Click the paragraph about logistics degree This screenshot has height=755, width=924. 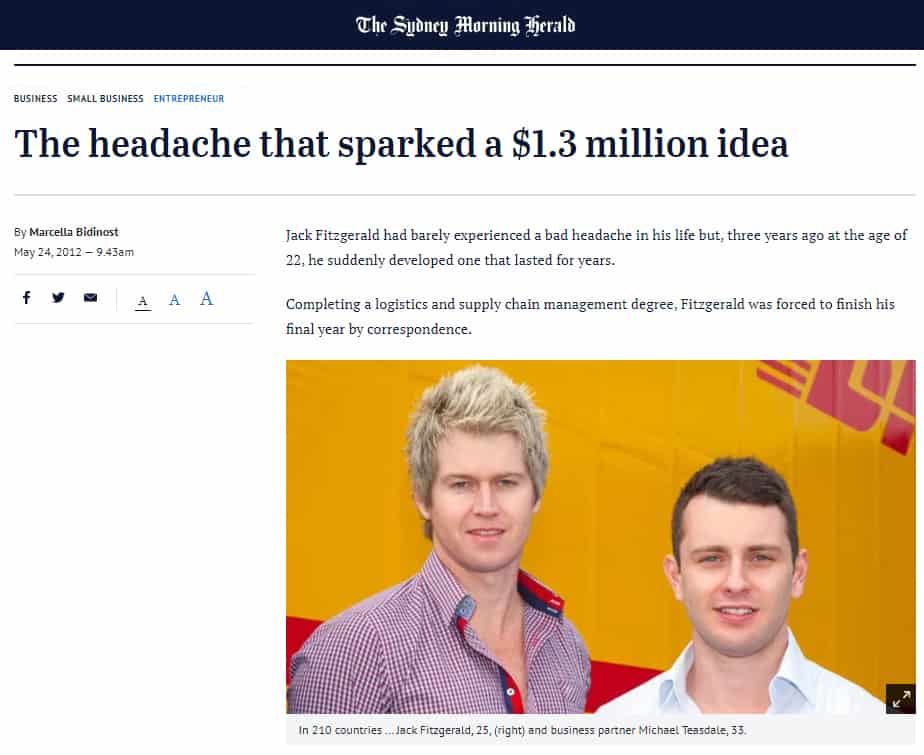click(x=590, y=316)
